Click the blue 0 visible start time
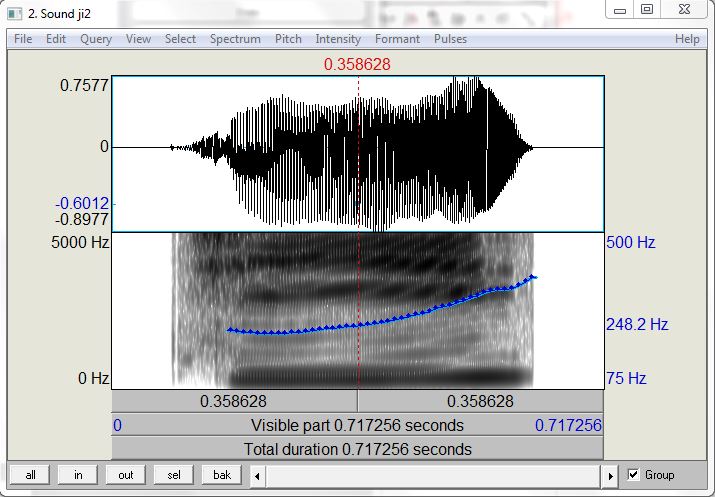715x497 pixels. pos(117,425)
